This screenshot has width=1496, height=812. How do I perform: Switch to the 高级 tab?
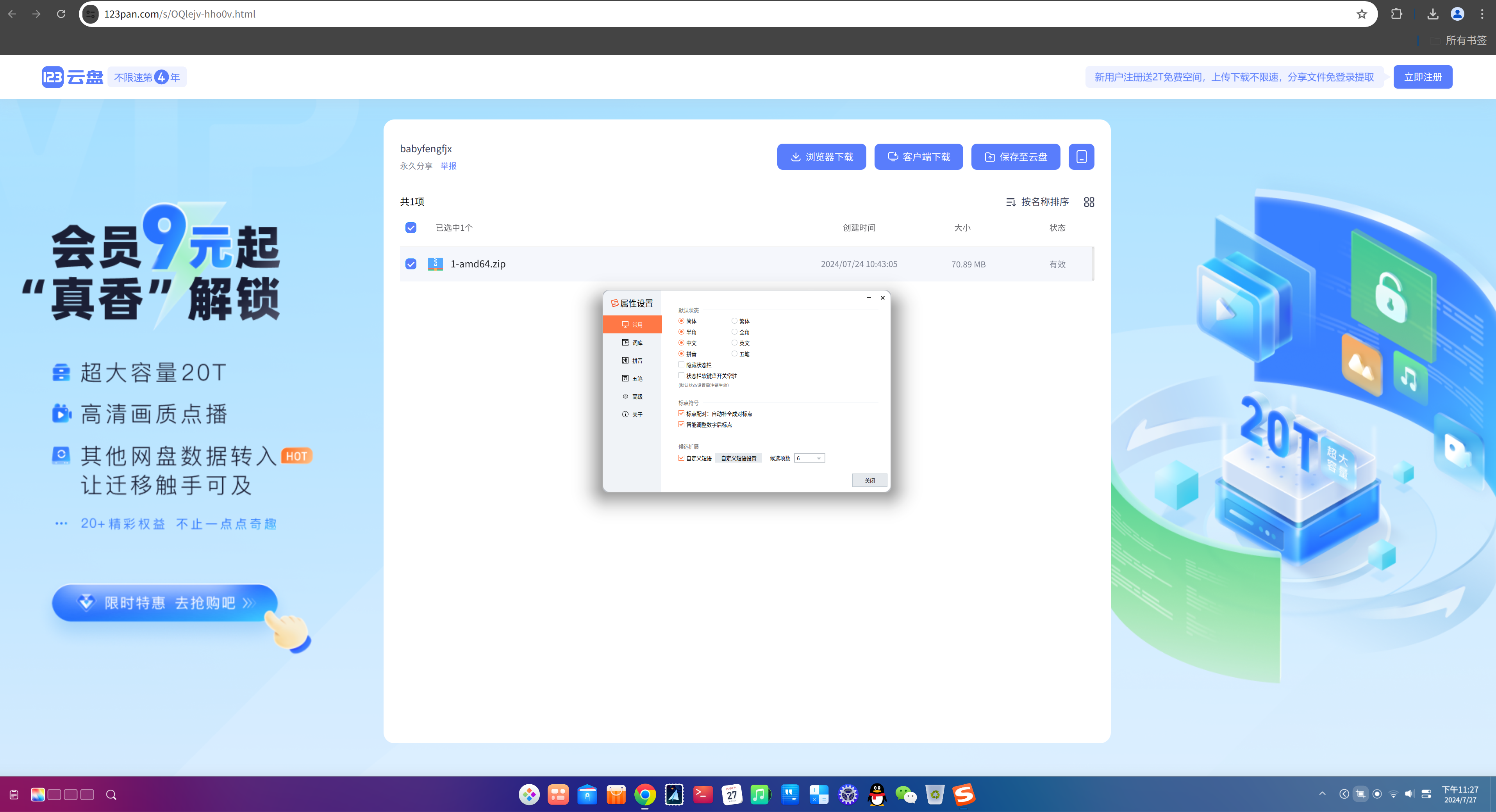(x=632, y=397)
